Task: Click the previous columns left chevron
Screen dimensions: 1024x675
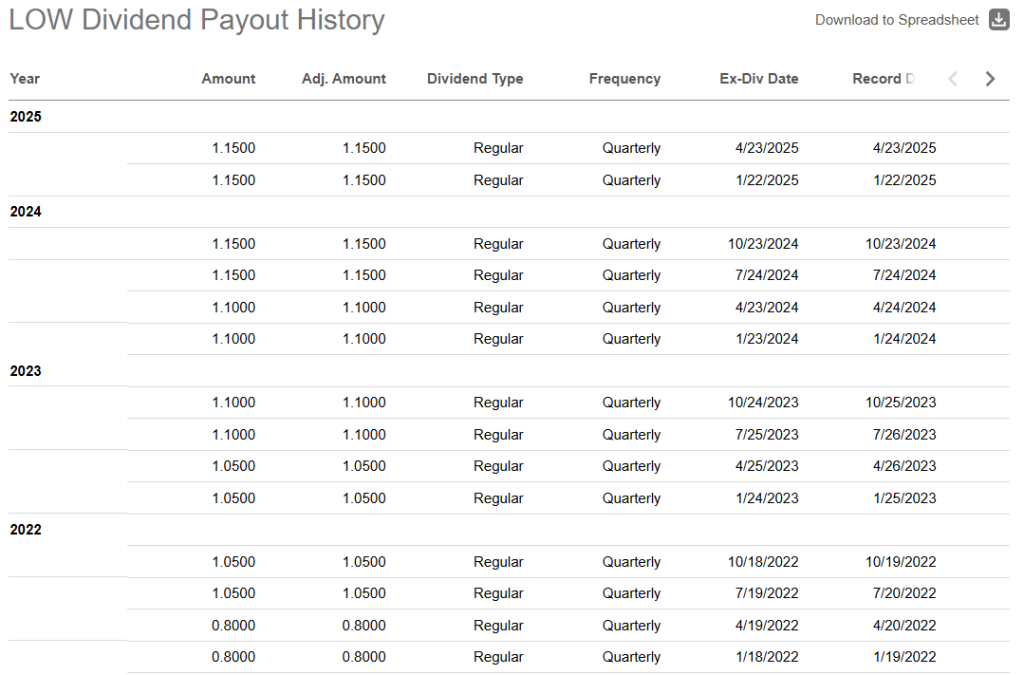Action: (x=953, y=79)
